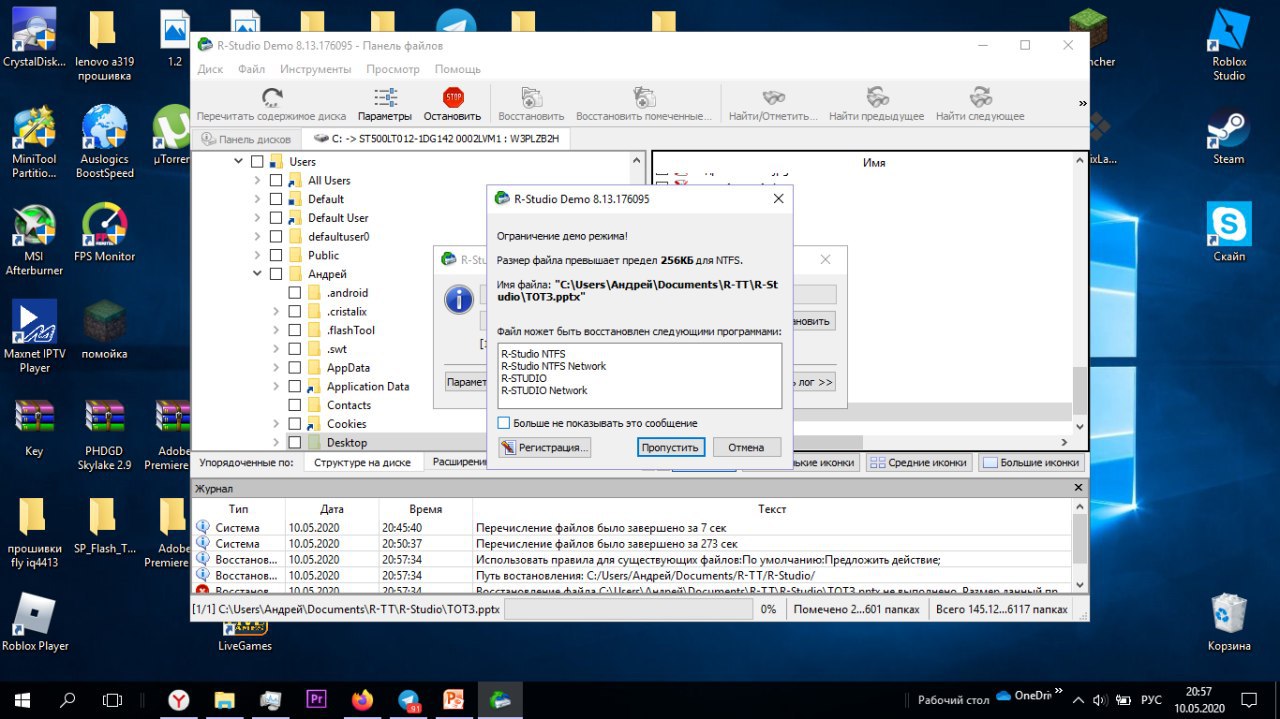Close the Журнал log panel
Viewport: 1280px width, 719px height.
(x=1078, y=488)
